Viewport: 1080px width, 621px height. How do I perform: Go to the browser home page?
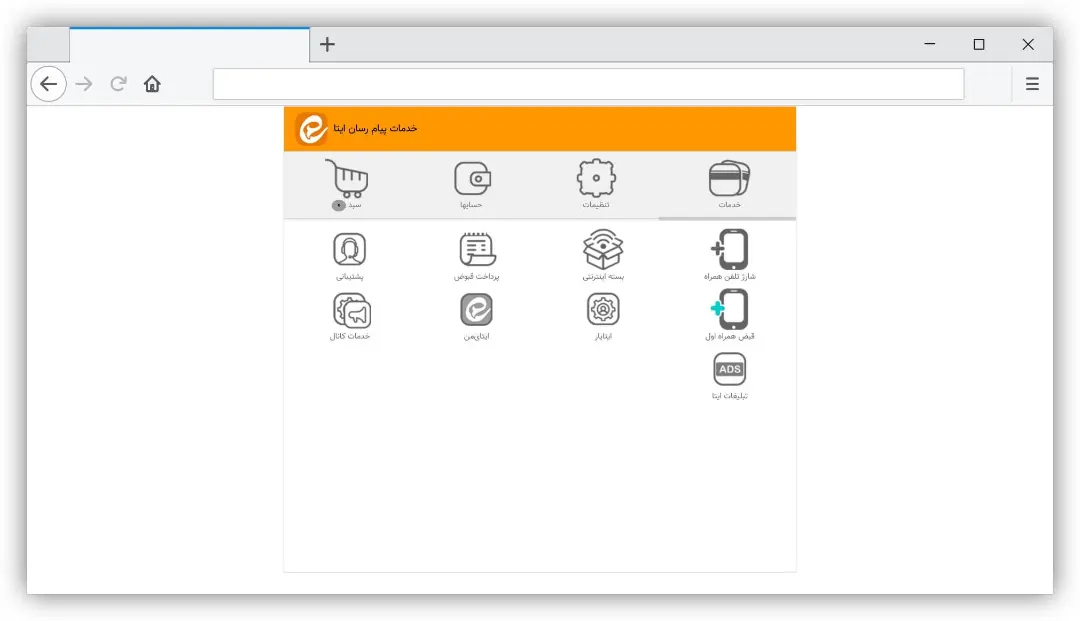pos(152,84)
